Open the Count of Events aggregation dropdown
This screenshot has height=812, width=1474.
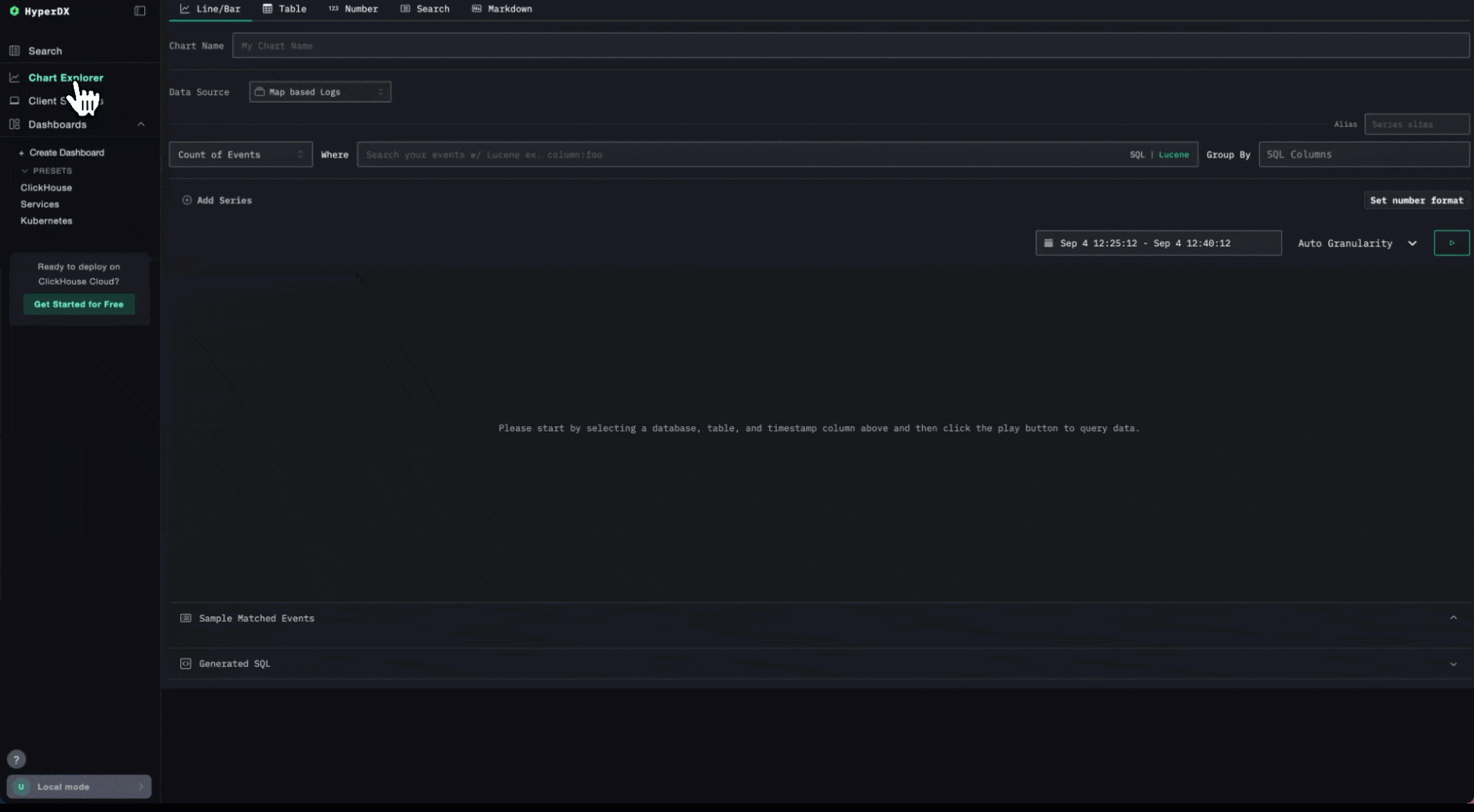(x=240, y=155)
